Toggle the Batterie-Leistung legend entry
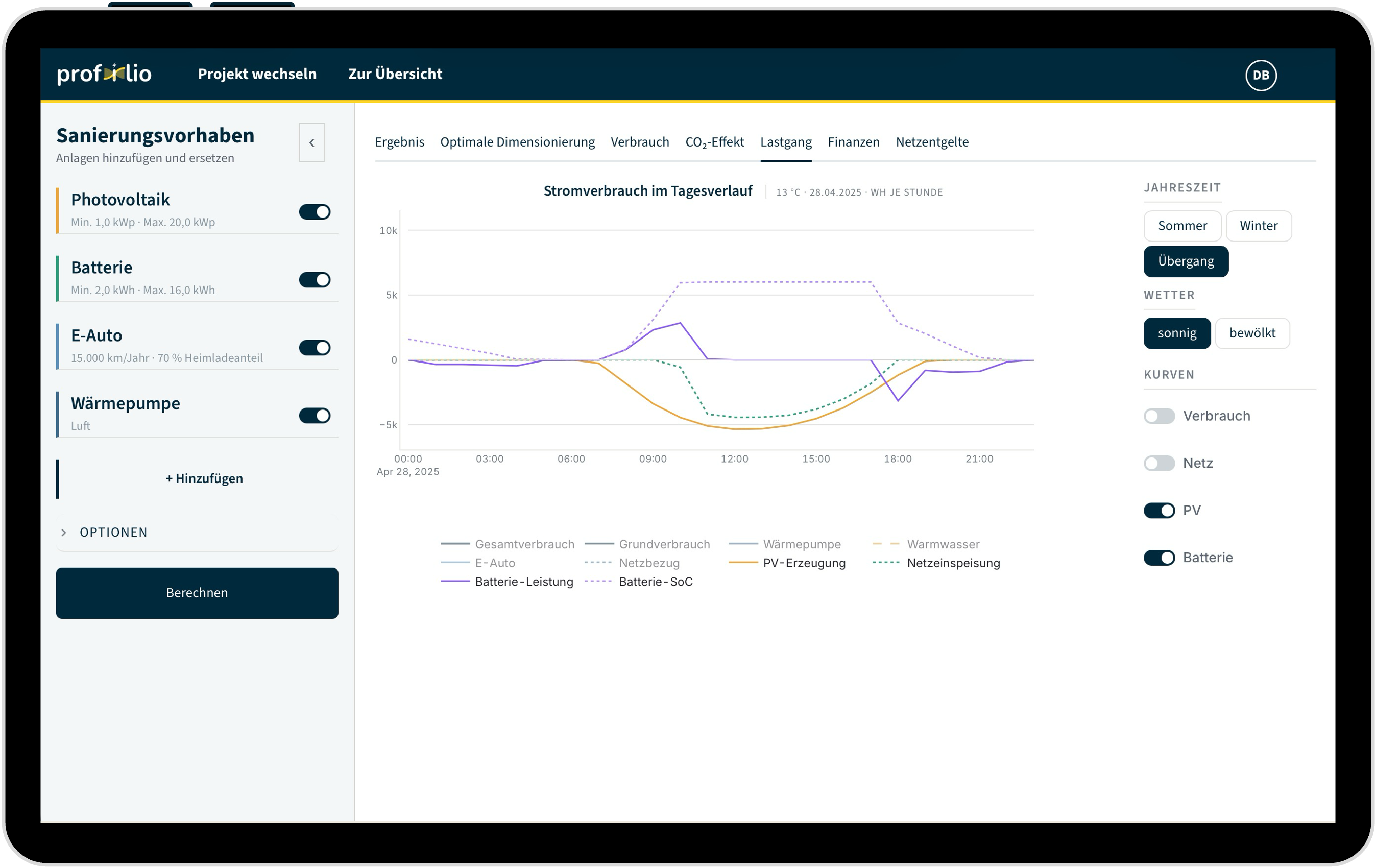This screenshot has width=1376, height=868. pyautogui.click(x=506, y=582)
